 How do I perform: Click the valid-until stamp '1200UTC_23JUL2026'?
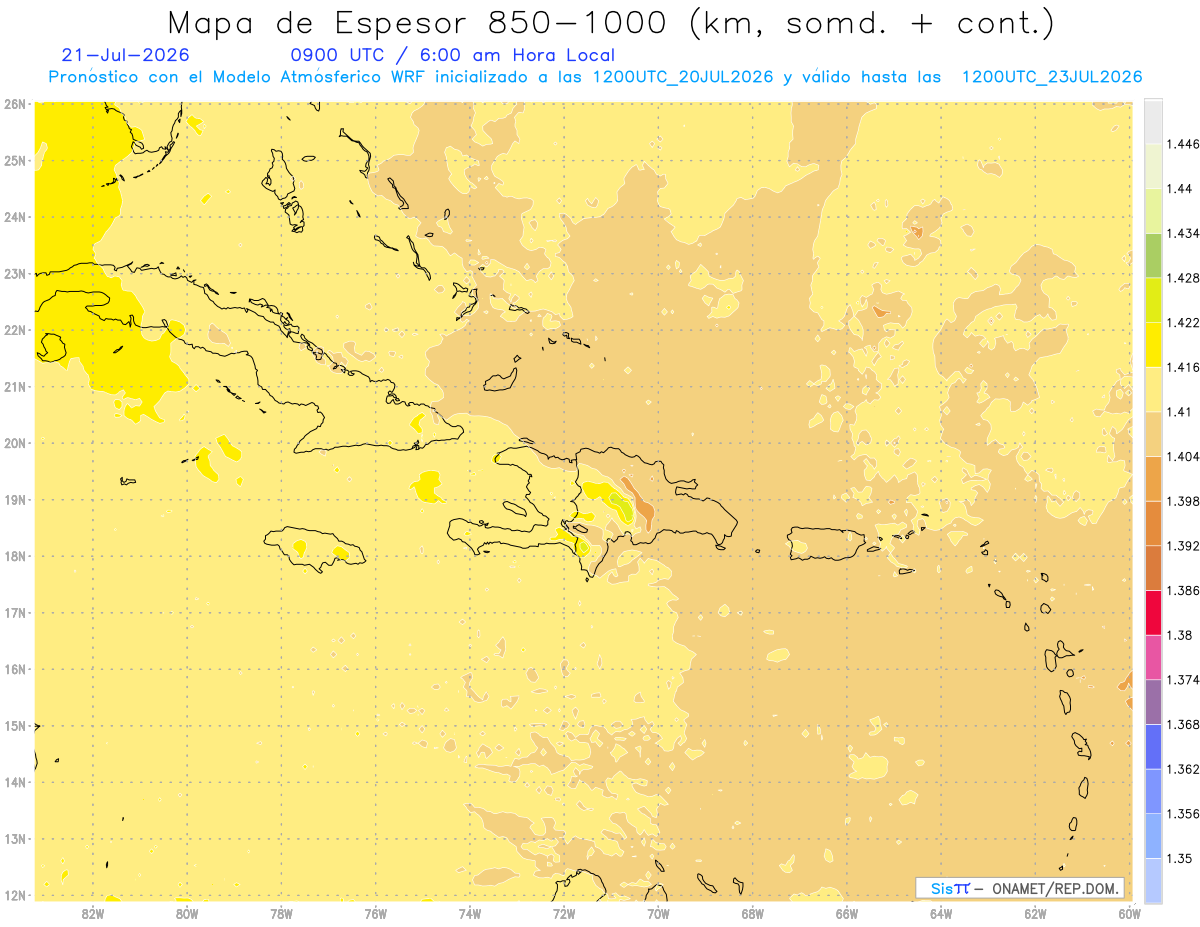1052,77
